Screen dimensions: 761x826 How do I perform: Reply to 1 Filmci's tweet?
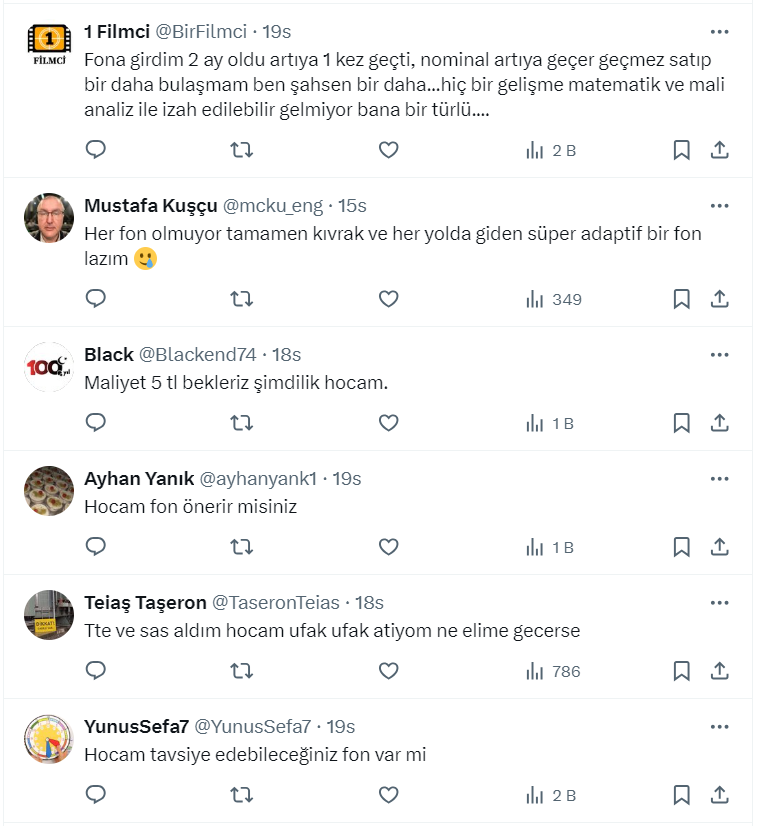pos(96,150)
